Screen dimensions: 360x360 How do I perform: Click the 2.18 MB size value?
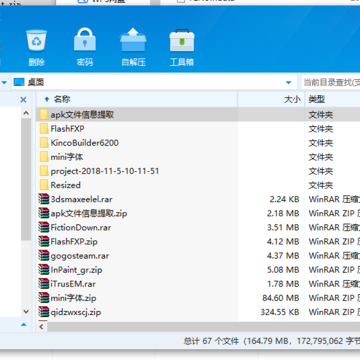point(283,213)
